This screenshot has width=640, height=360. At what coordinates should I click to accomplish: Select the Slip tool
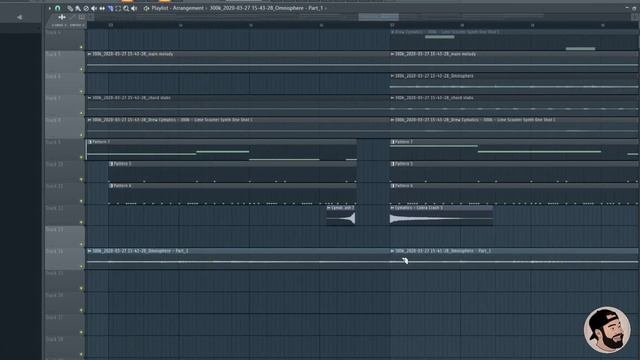tap(102, 8)
